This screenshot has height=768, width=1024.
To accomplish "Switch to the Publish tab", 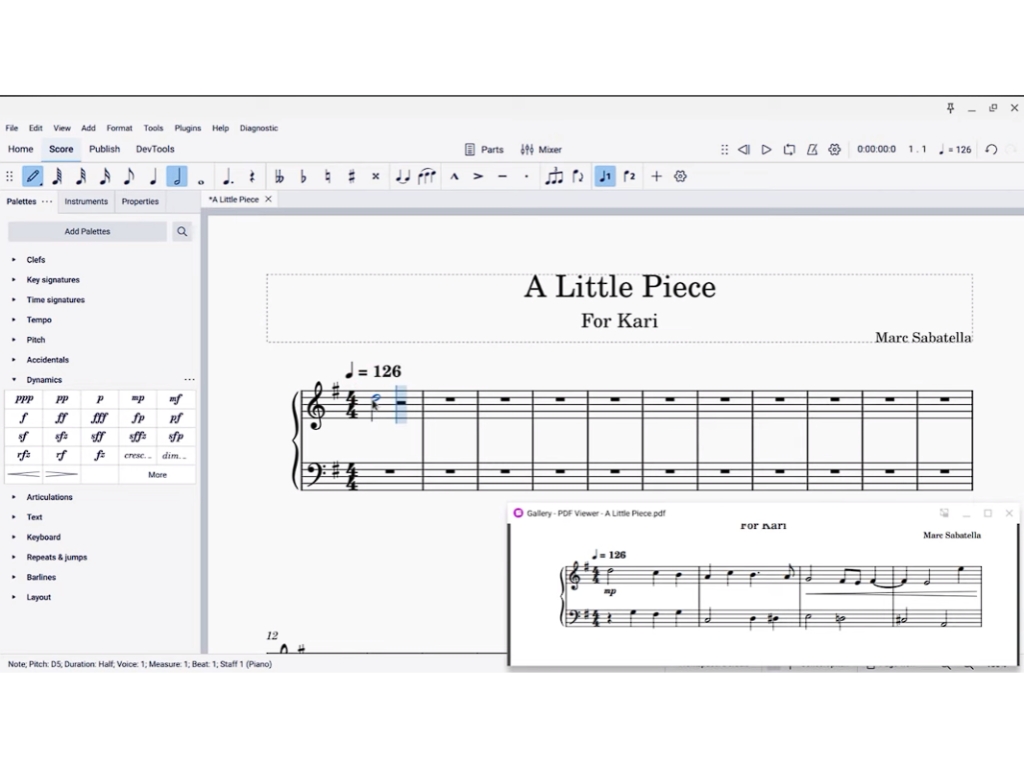I will pos(104,149).
